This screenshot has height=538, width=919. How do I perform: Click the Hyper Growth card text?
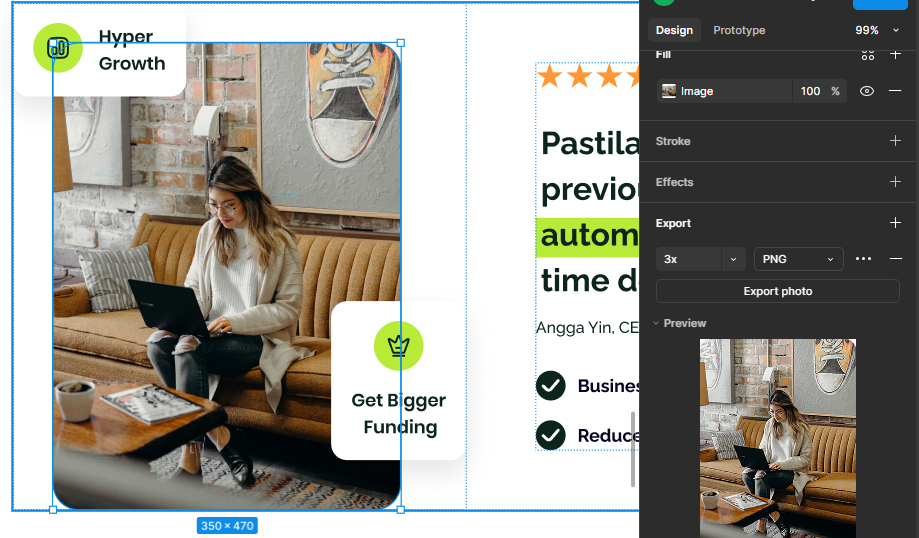click(x=132, y=50)
